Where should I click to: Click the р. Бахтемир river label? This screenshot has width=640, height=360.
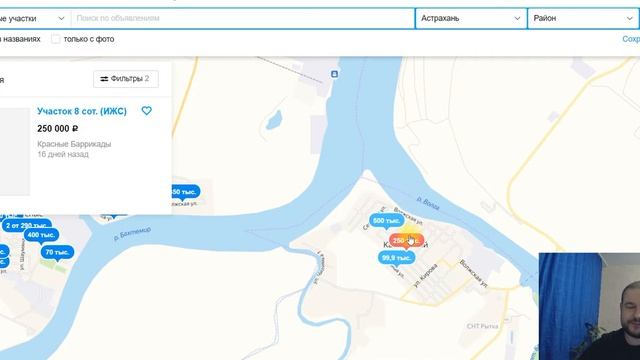[x=132, y=233]
